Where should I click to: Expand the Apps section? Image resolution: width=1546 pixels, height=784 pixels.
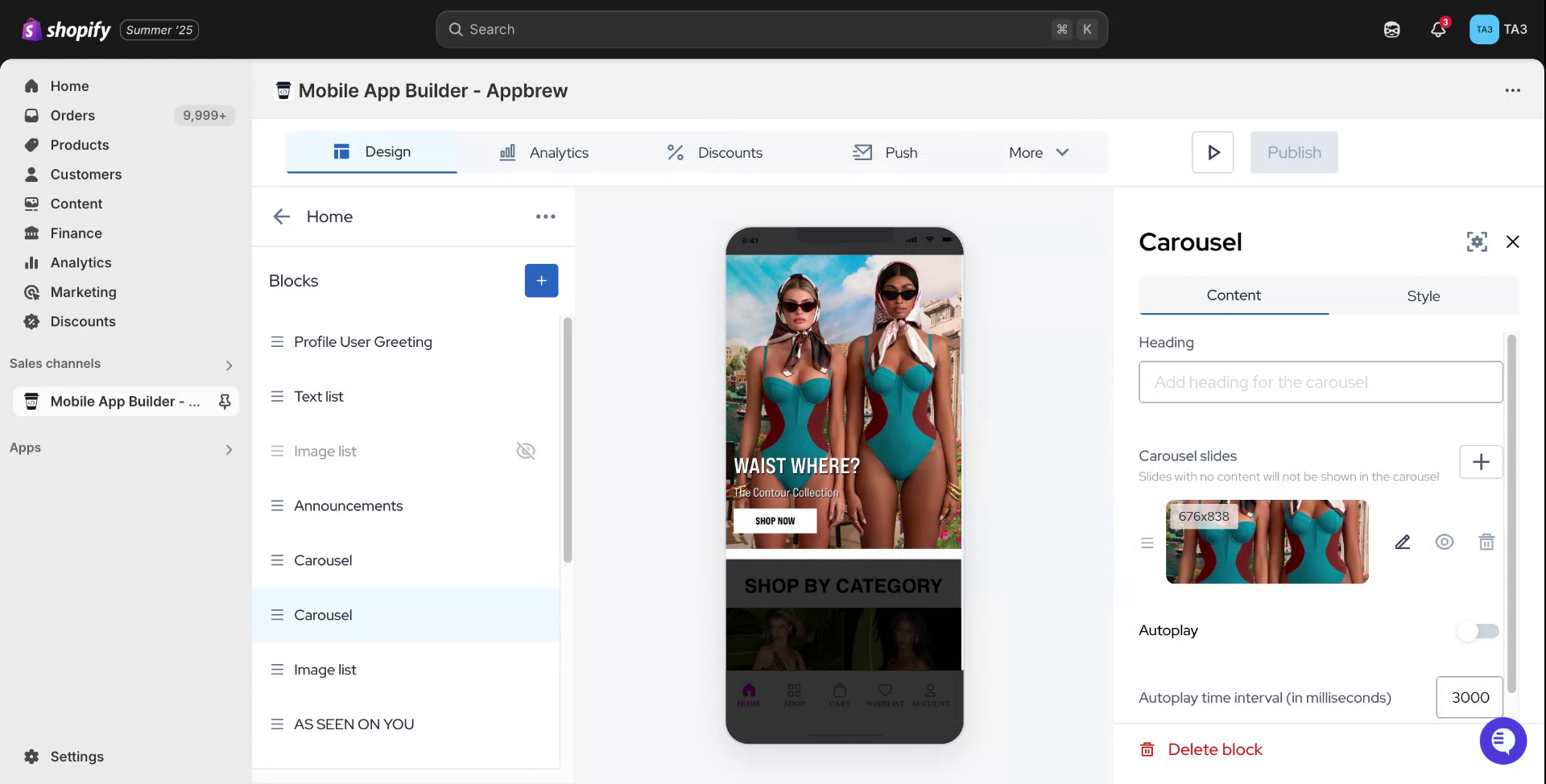coord(229,449)
